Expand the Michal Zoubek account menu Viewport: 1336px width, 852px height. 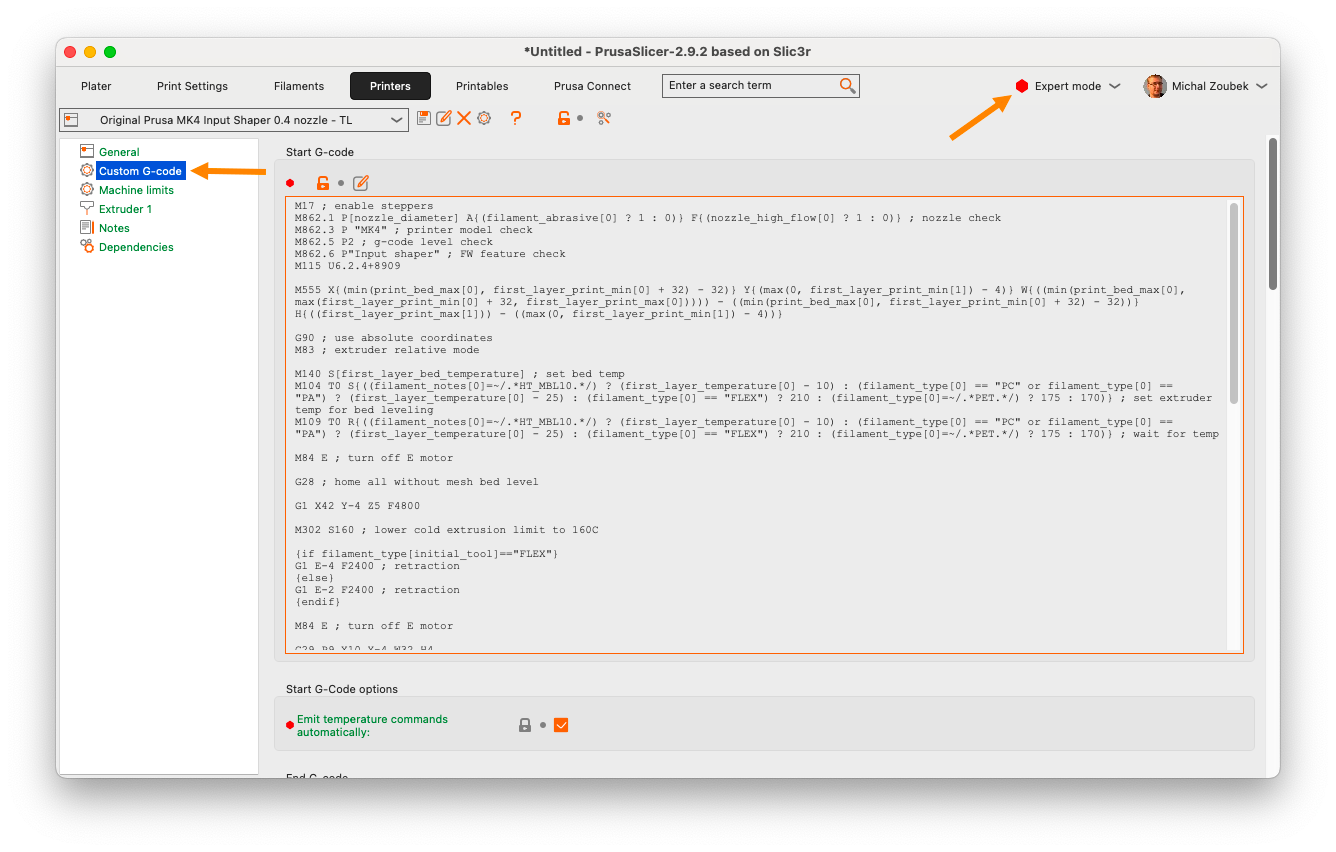coord(1206,86)
